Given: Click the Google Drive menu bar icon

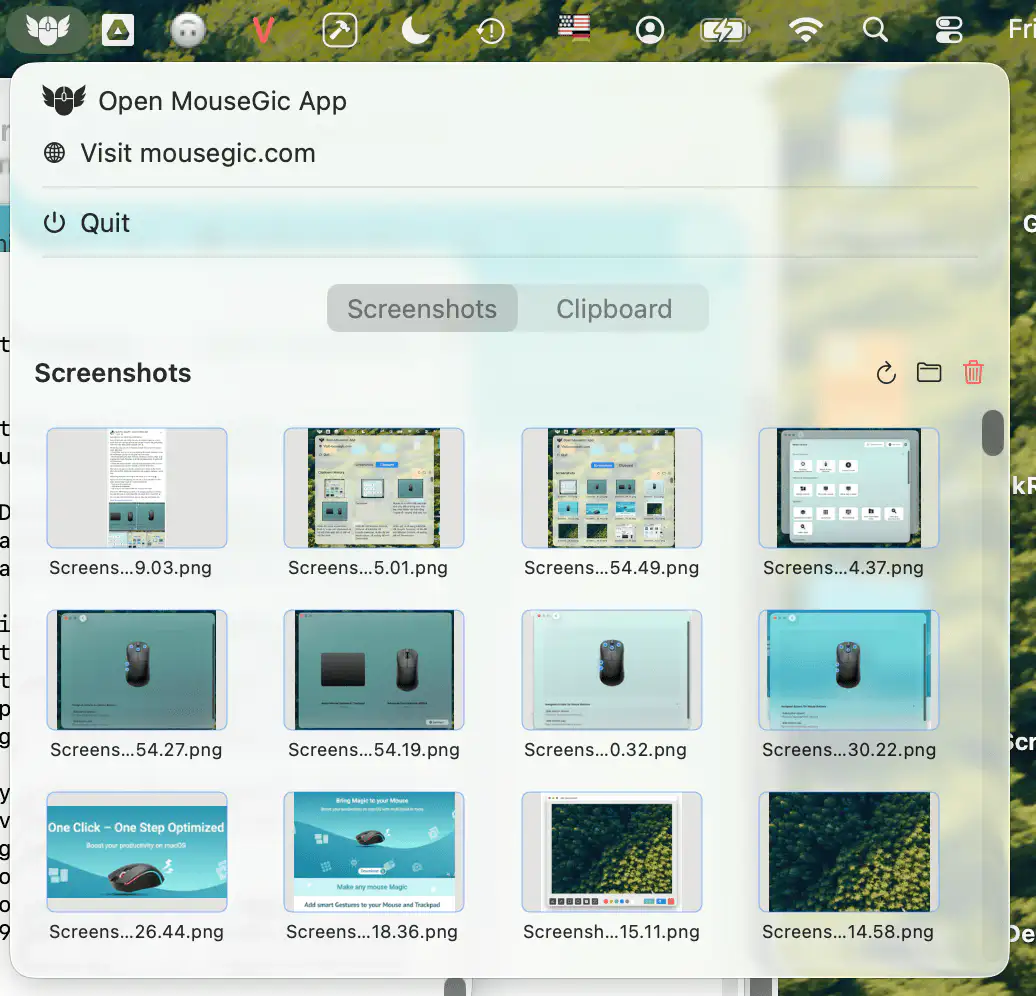Looking at the screenshot, I should 118,30.
